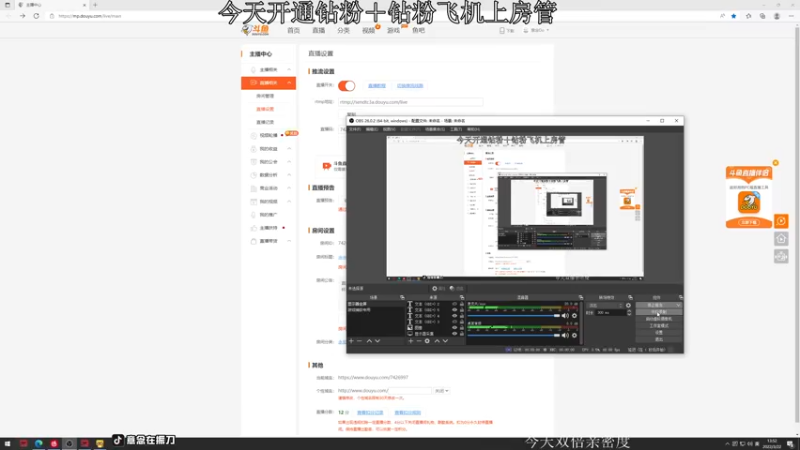800x450 pixels.
Task: Move scene down arrow in OBS scenes panel
Action: coord(378,341)
